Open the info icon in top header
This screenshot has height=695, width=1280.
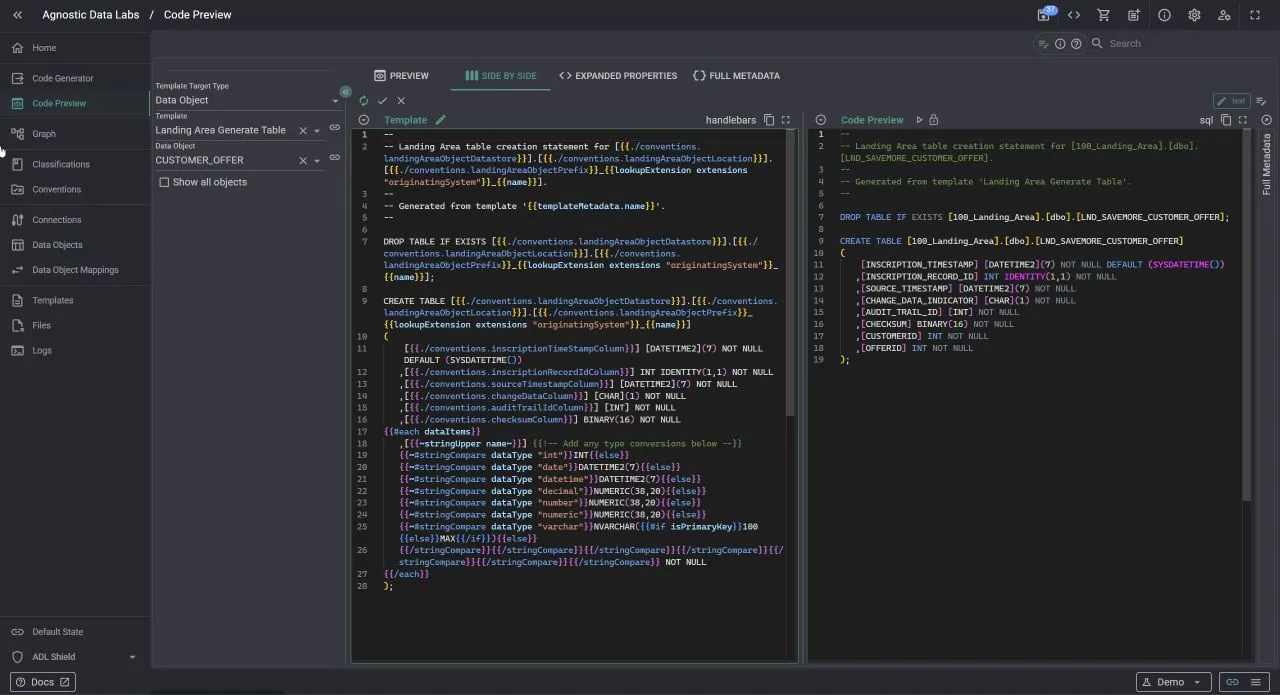tap(1164, 15)
